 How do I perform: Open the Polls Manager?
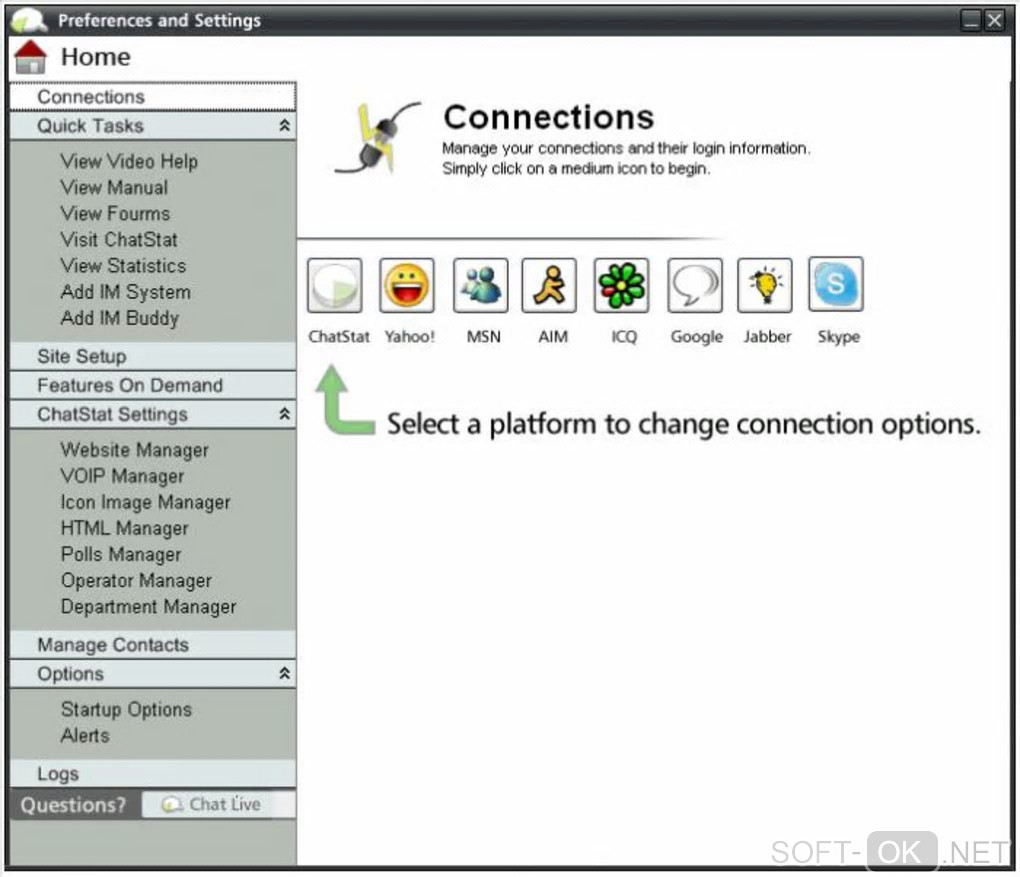click(121, 554)
